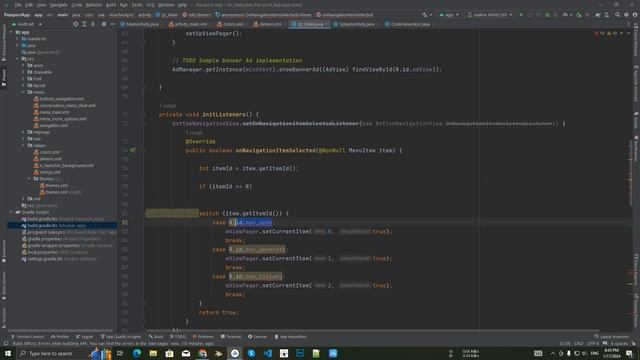Open the Problems tool window
Screen dimensions: 640x360
pyautogui.click(x=203, y=337)
